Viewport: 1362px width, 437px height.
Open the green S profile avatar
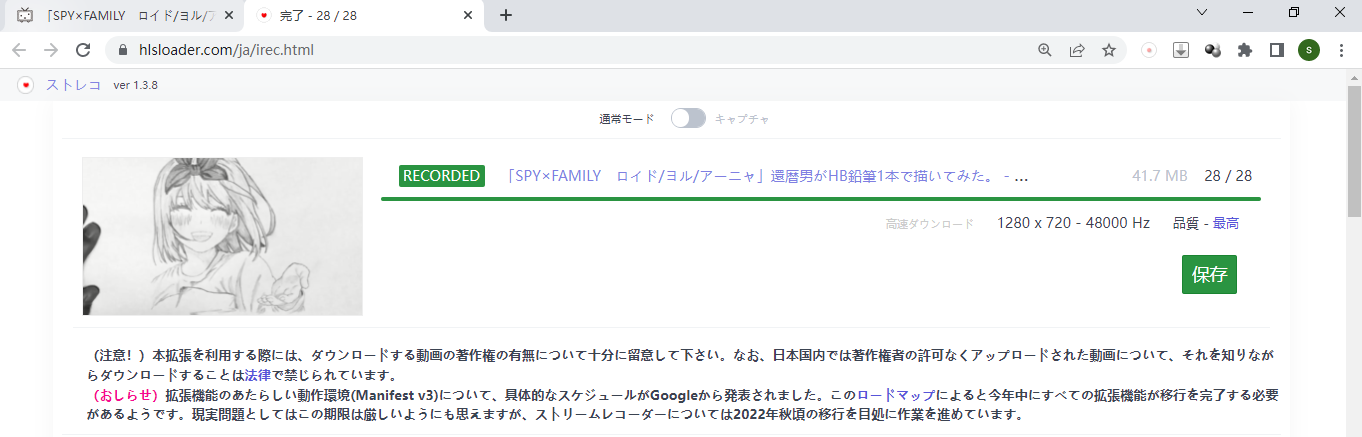1309,50
